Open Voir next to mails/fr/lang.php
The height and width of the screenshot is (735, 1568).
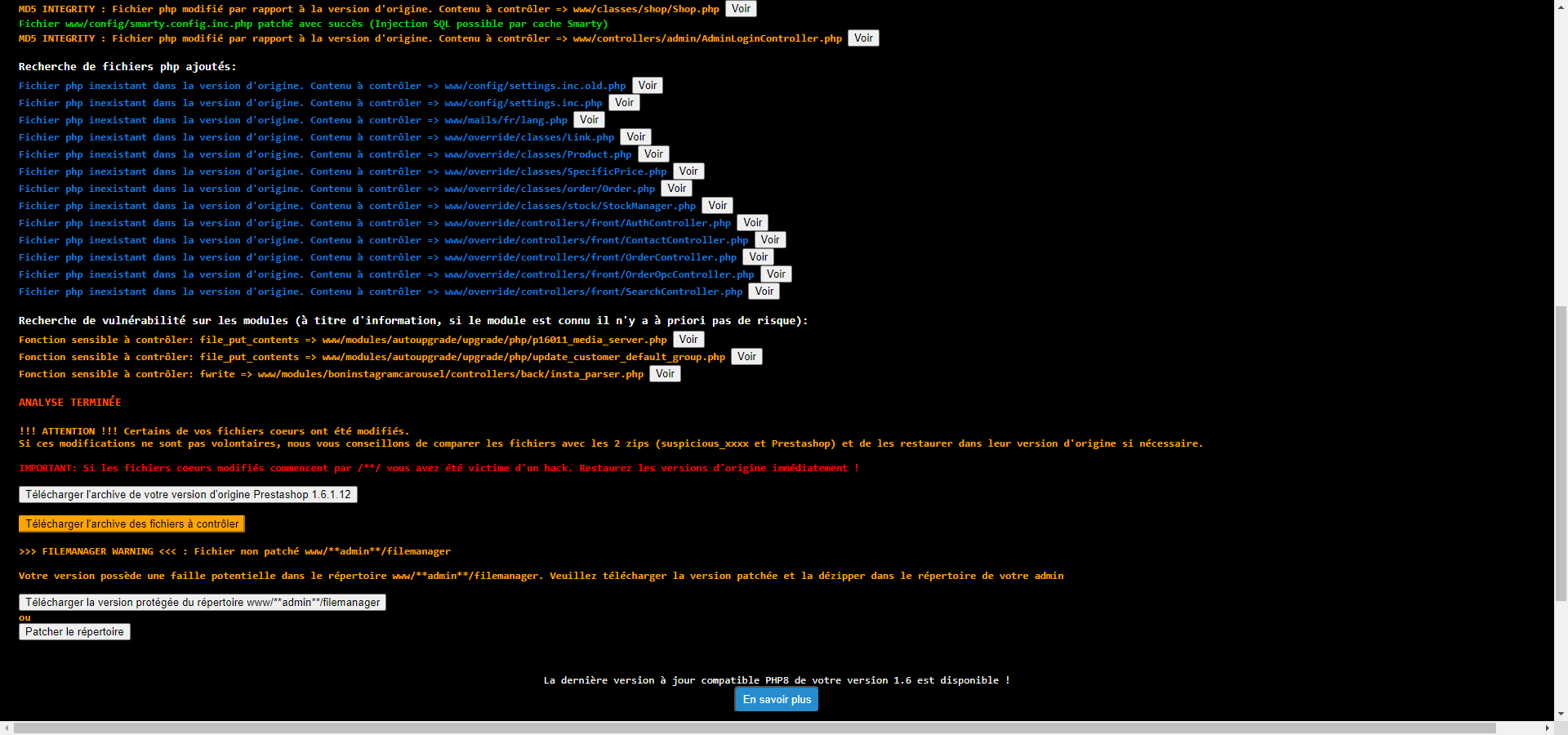click(589, 120)
